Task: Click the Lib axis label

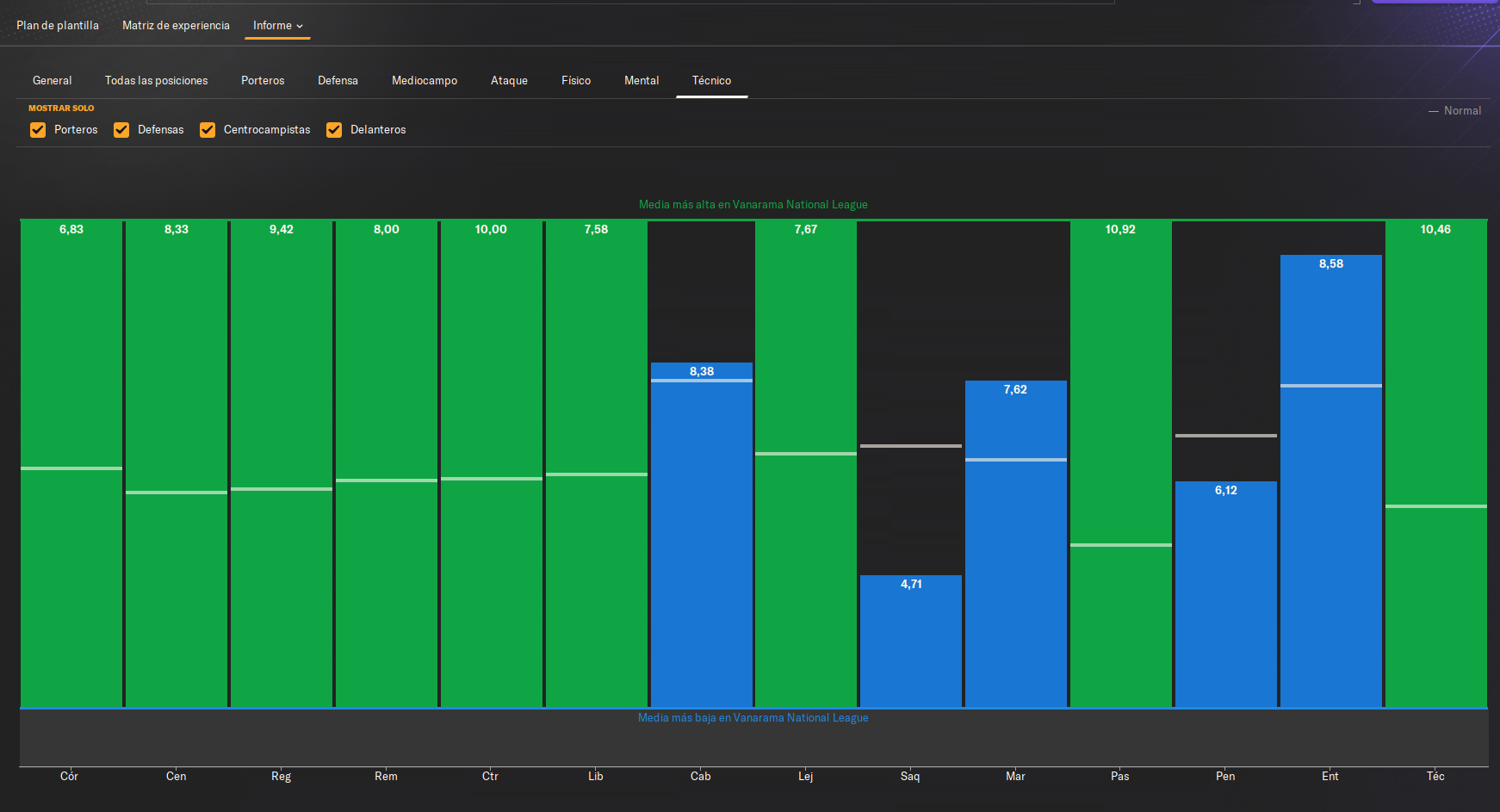Action: coord(596,777)
